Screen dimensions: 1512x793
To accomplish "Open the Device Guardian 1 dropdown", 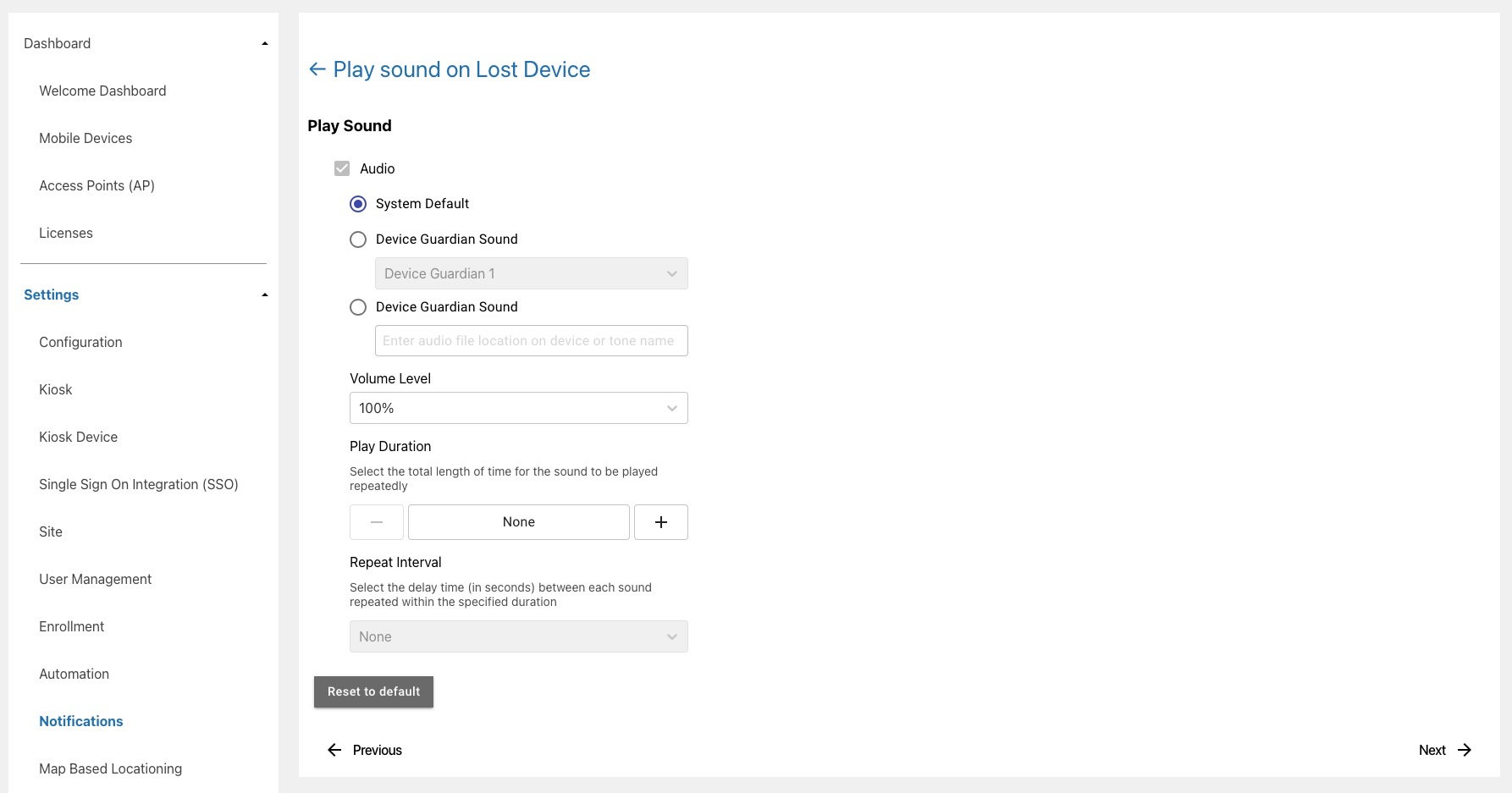I will 531,273.
